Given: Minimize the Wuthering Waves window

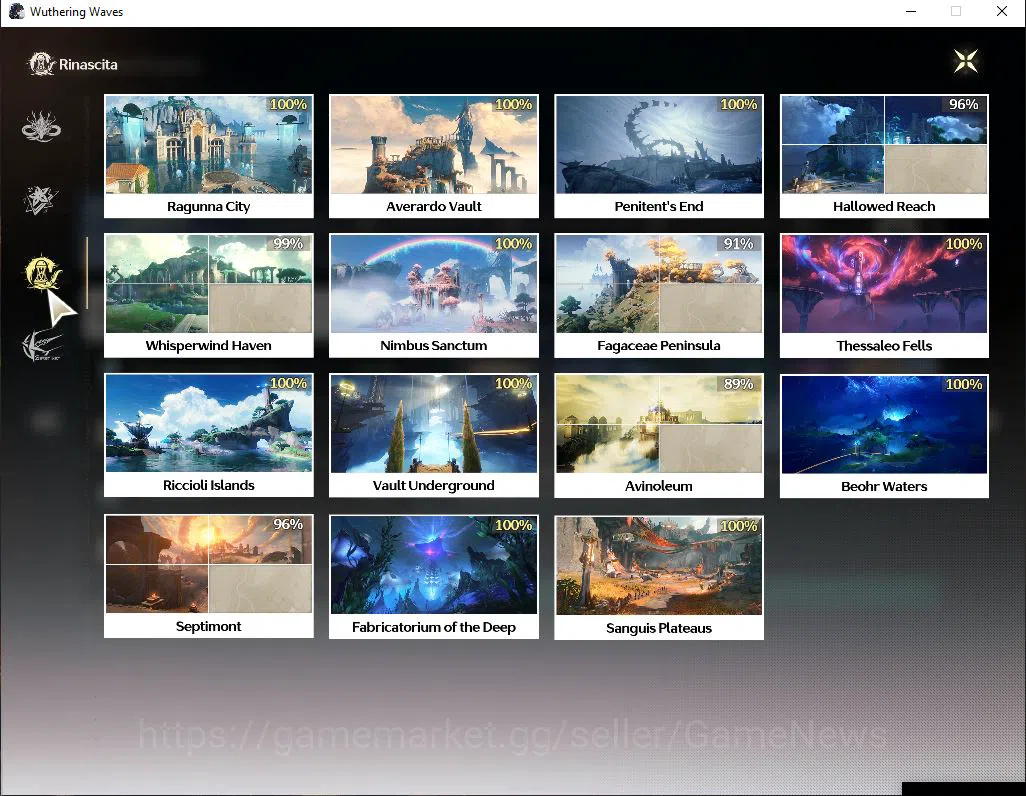Looking at the screenshot, I should point(910,11).
